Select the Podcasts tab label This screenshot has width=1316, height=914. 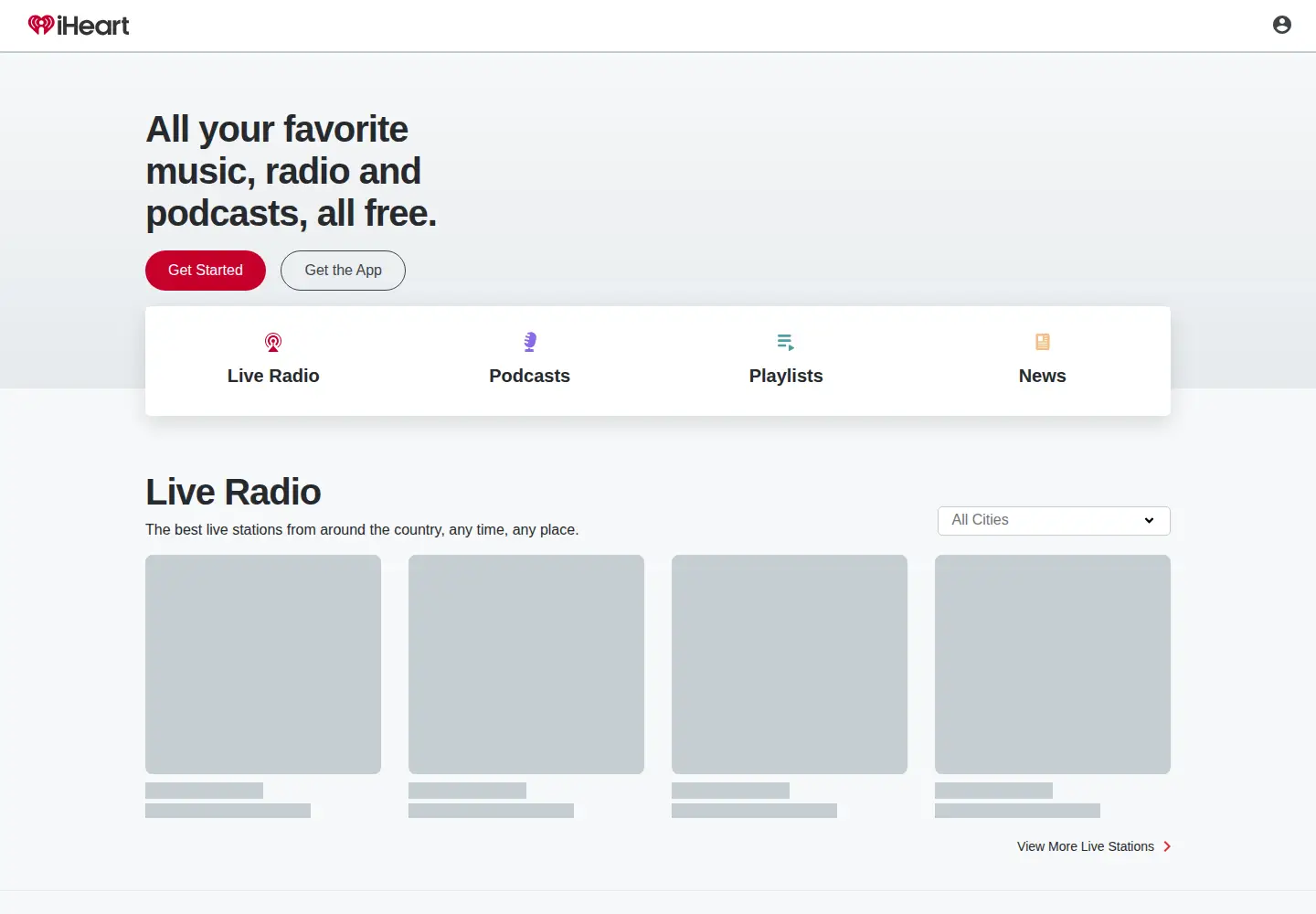pos(530,376)
